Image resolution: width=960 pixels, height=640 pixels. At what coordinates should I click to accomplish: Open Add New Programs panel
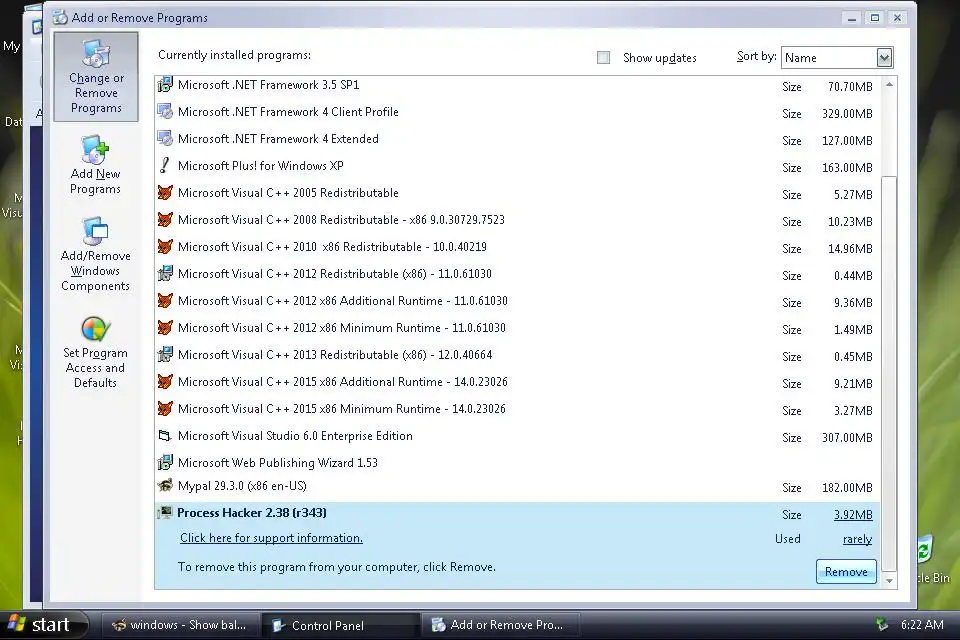click(96, 165)
